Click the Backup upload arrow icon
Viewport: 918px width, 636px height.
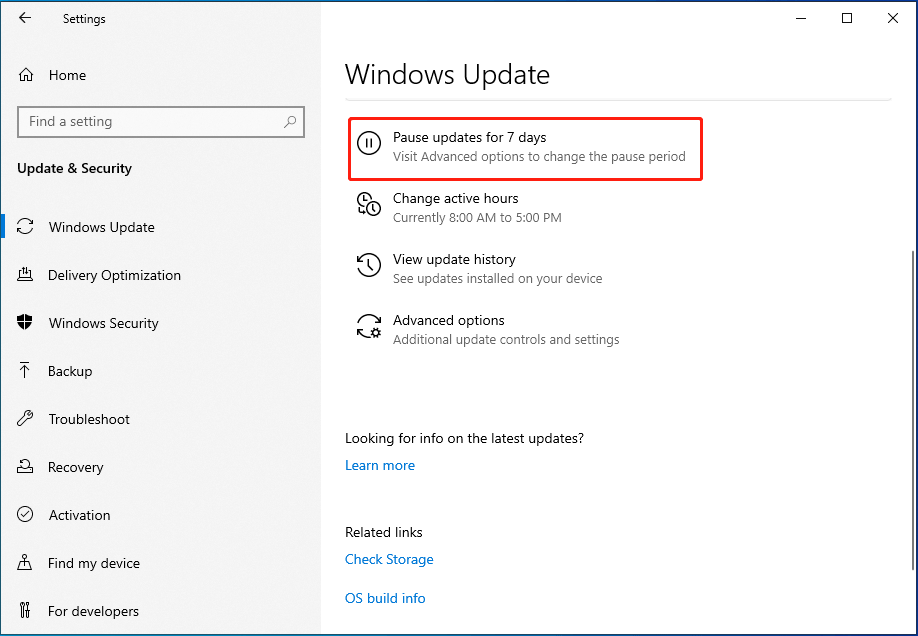[x=25, y=370]
